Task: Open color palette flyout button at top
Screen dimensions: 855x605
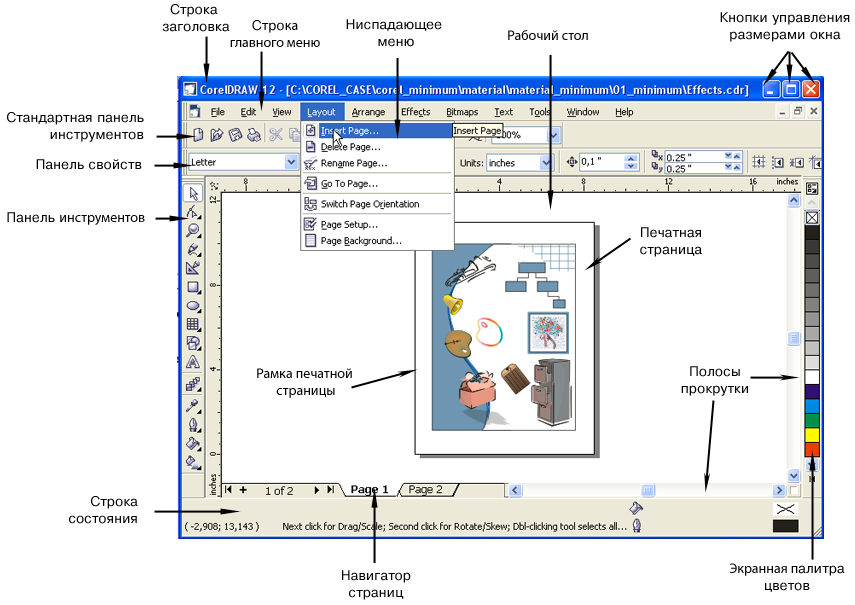Action: [x=812, y=189]
